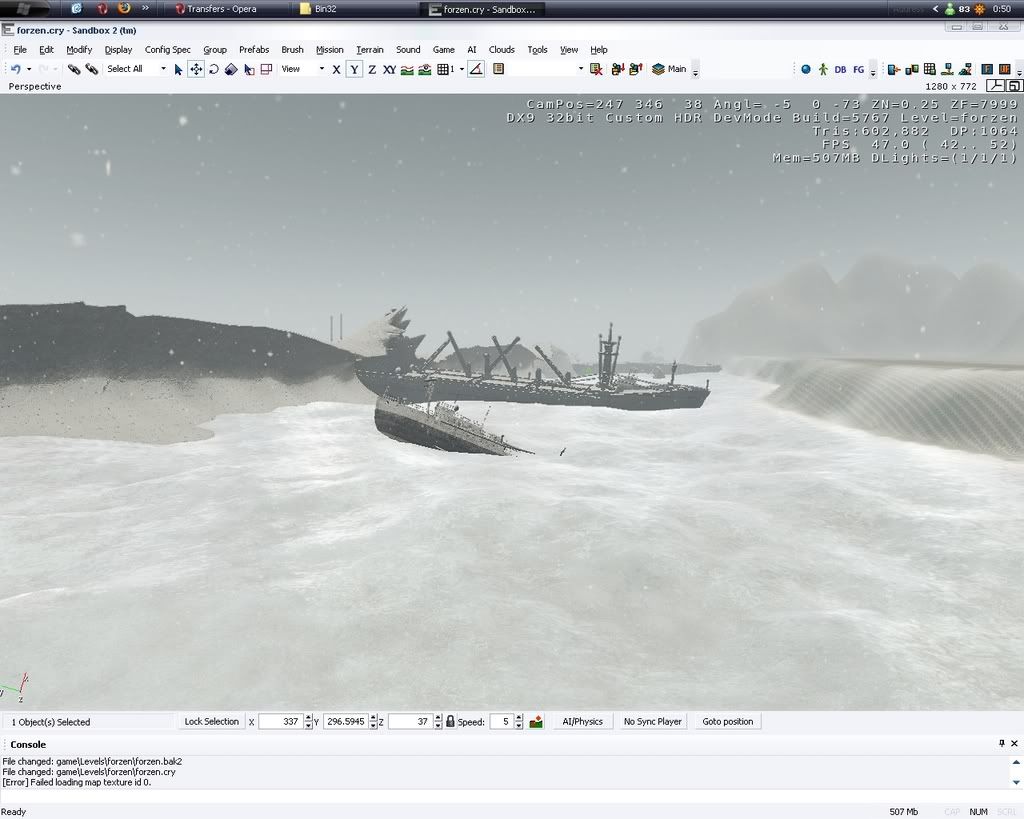Click the AI/Physics button
1024x819 pixels.
click(583, 722)
